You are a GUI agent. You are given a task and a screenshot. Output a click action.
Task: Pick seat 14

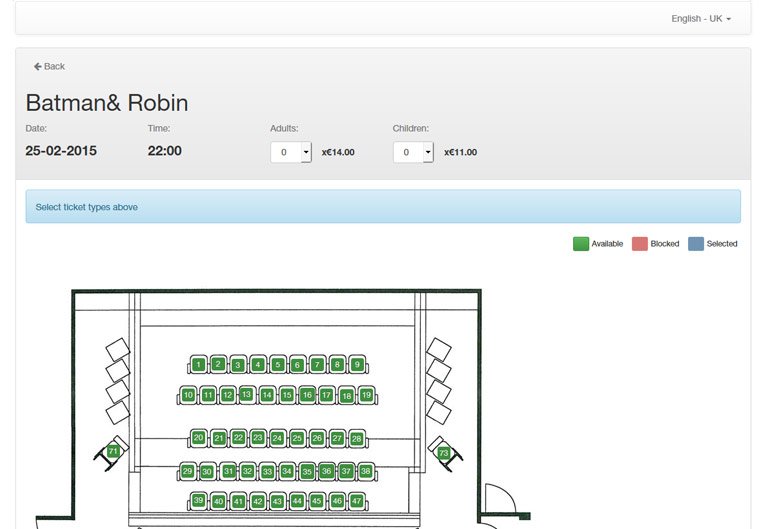[267, 395]
